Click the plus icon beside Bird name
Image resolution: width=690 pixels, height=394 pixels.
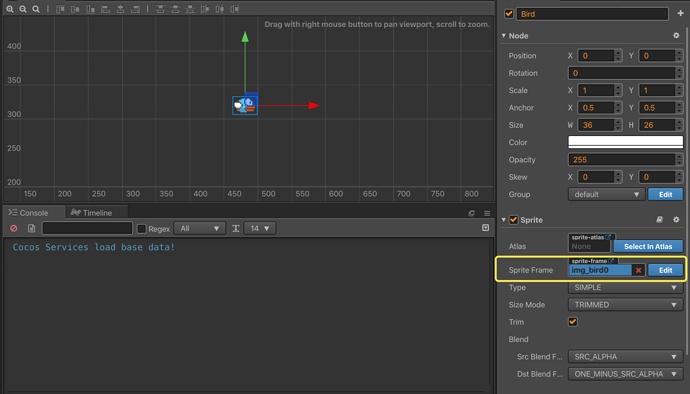(680, 14)
